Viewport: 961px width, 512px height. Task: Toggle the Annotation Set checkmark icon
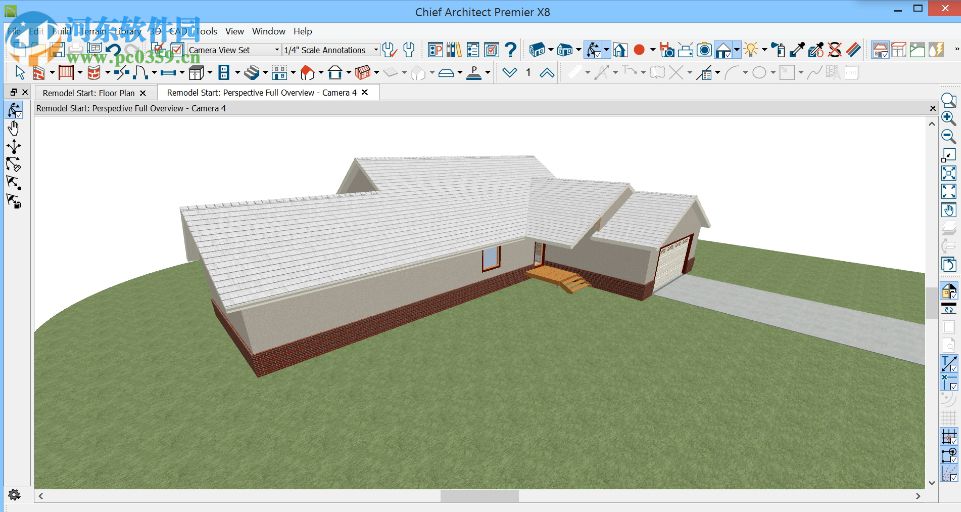tap(177, 50)
